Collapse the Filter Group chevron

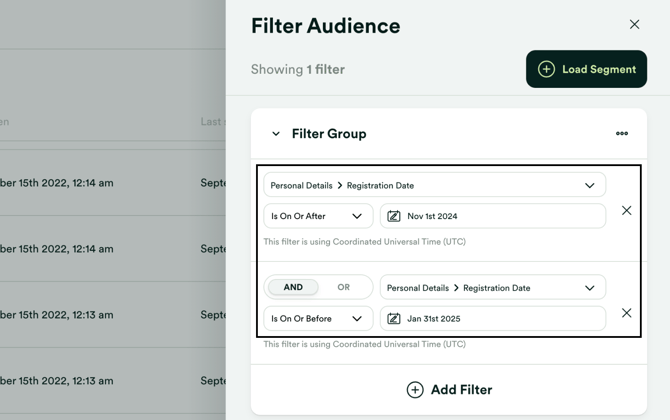pyautogui.click(x=276, y=134)
